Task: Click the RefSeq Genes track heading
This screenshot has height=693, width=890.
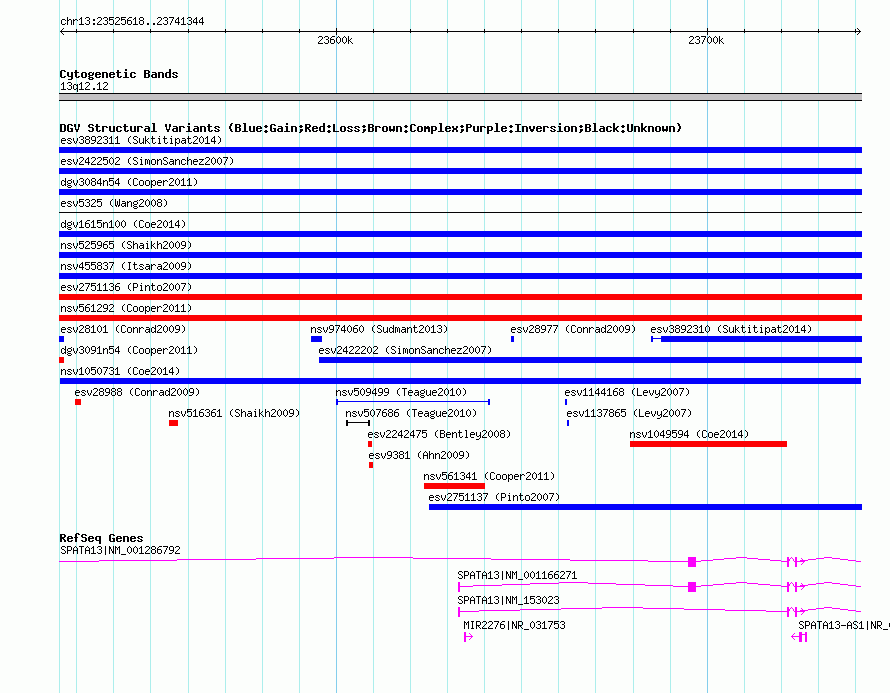Action: tap(101, 538)
